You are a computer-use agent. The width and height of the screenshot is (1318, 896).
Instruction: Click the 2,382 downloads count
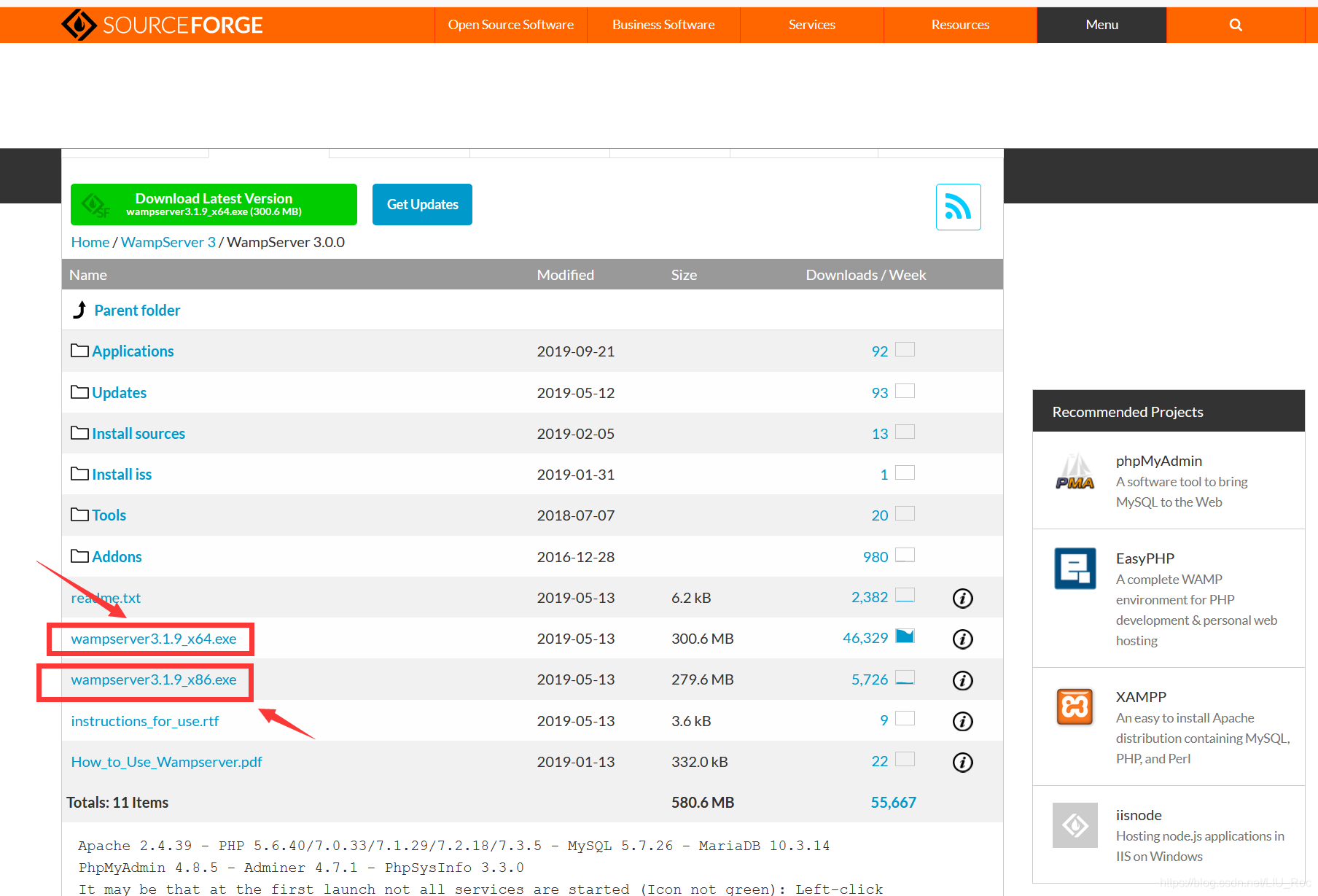click(x=870, y=597)
